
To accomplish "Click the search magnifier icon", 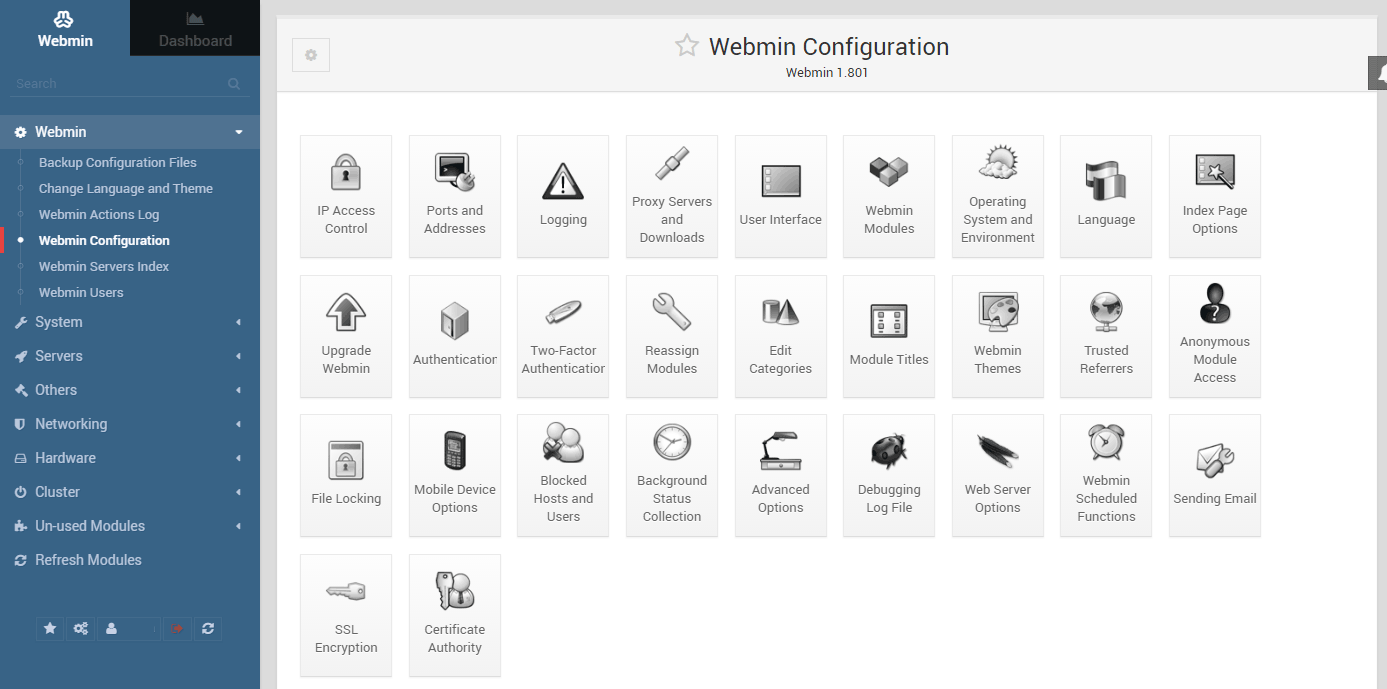I will (234, 84).
